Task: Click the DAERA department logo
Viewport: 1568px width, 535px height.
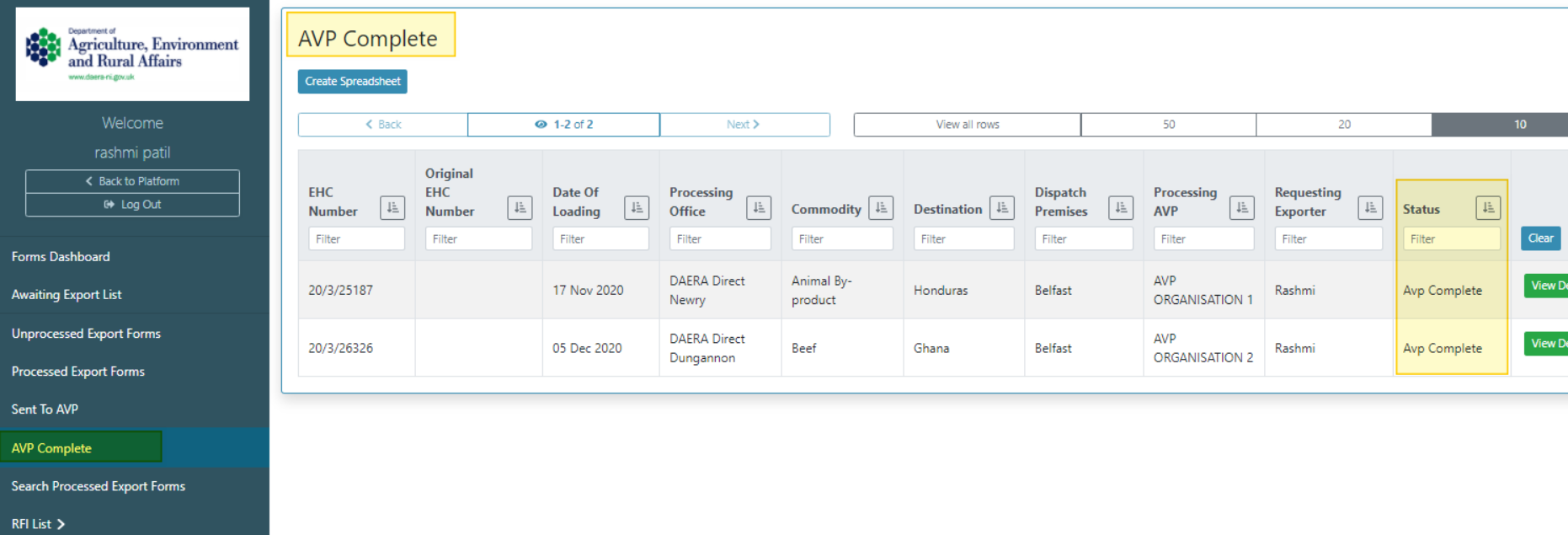Action: coord(132,54)
